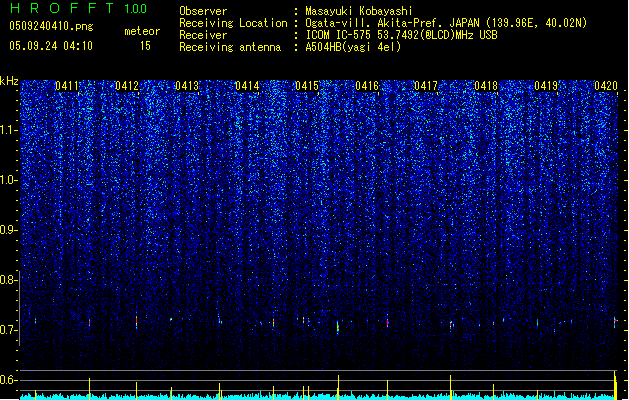Click the Receiving antenna label

point(230,47)
